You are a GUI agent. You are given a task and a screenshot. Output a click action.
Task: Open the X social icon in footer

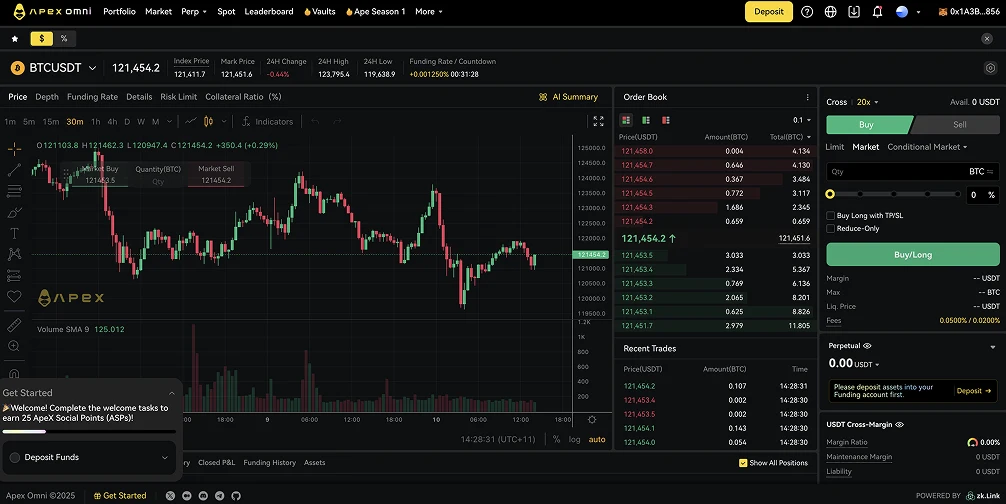pyautogui.click(x=170, y=496)
